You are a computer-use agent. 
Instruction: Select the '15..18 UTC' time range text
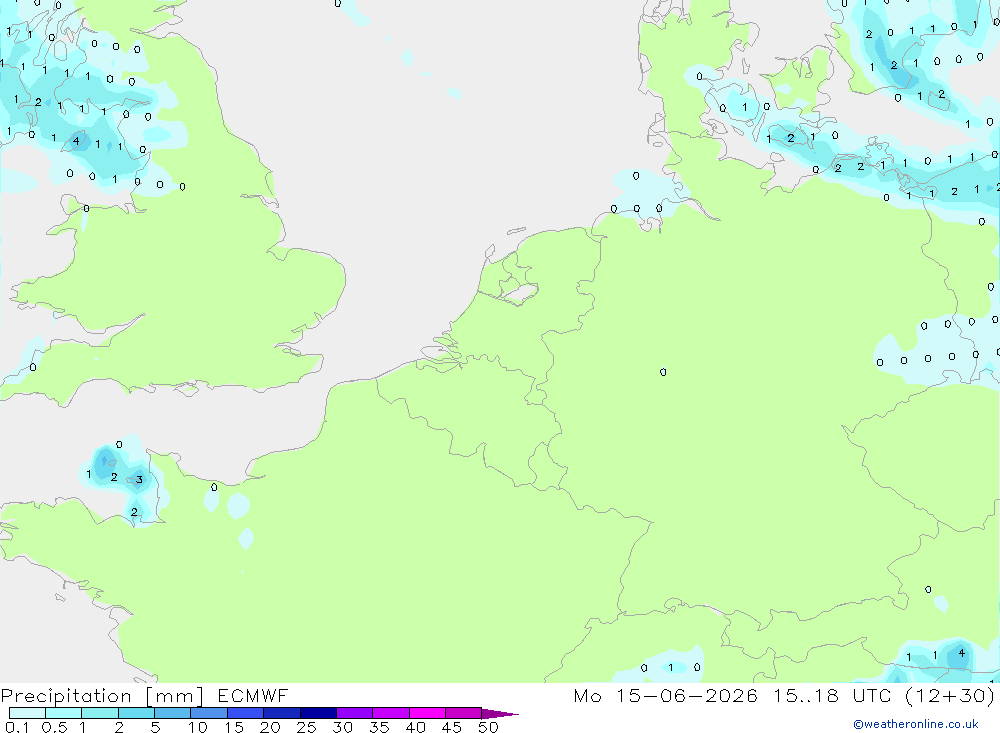[832, 696]
